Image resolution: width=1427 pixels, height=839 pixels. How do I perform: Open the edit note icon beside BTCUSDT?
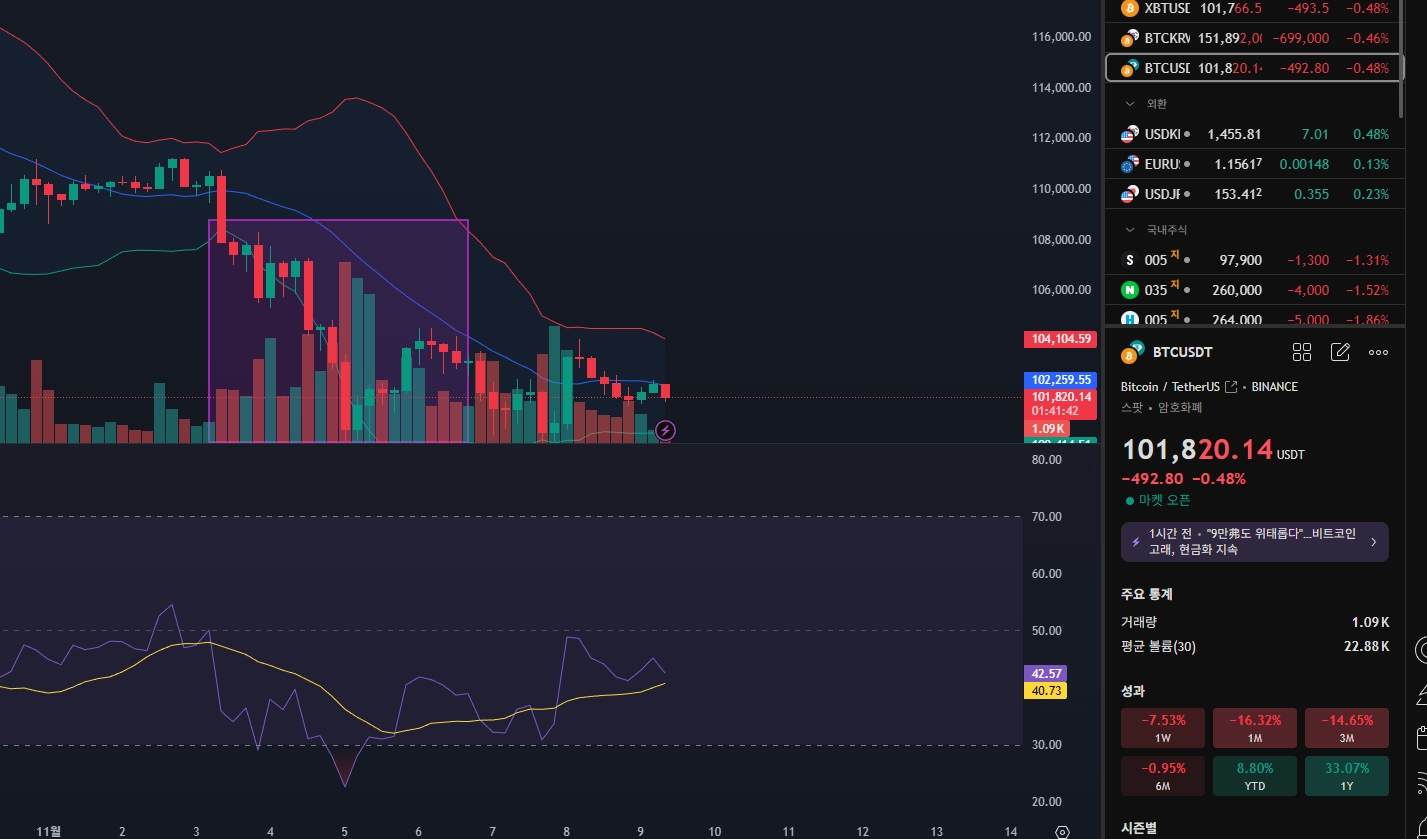(1340, 352)
